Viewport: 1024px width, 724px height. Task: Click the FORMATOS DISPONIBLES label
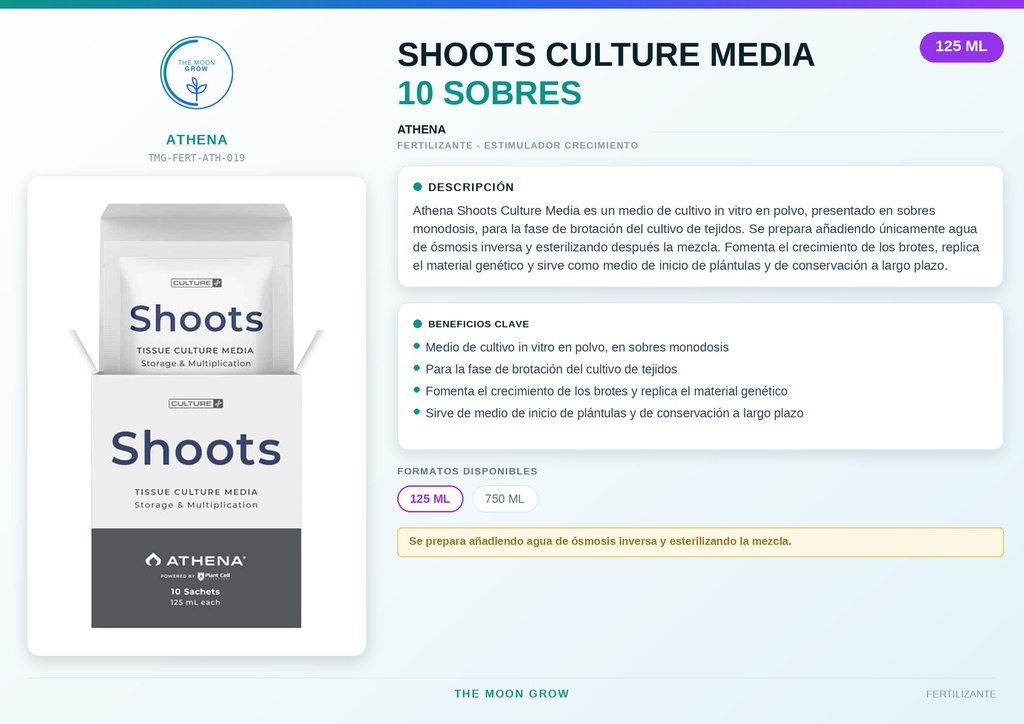[x=468, y=471]
